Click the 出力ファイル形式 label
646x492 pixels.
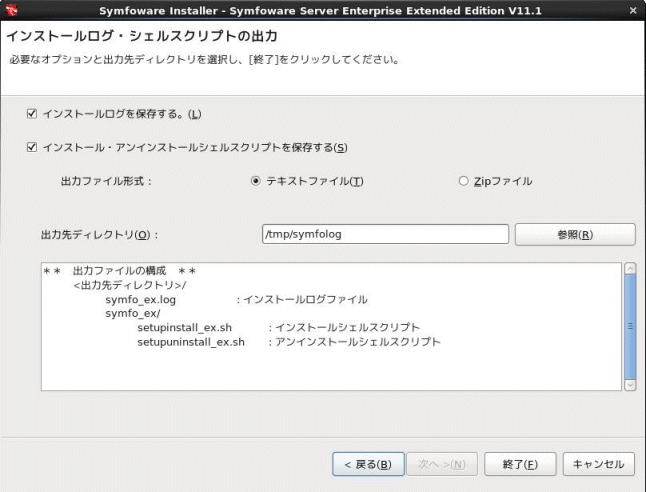[106, 181]
